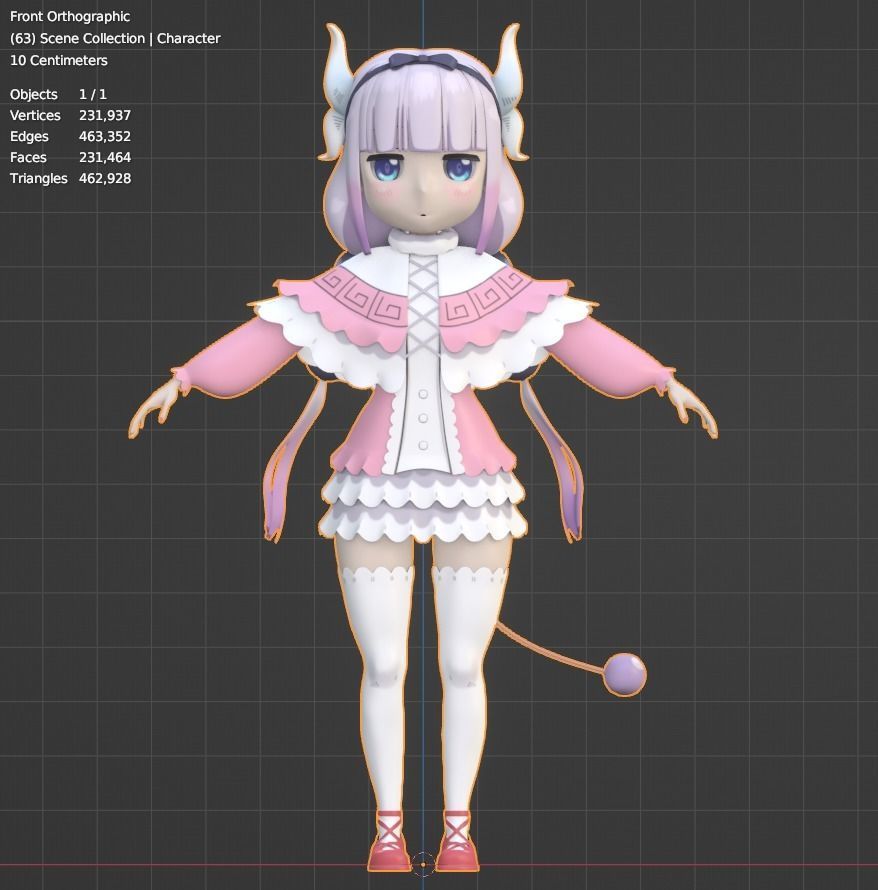
Task: Click the "Faces" statistics label
Action: (x=28, y=157)
